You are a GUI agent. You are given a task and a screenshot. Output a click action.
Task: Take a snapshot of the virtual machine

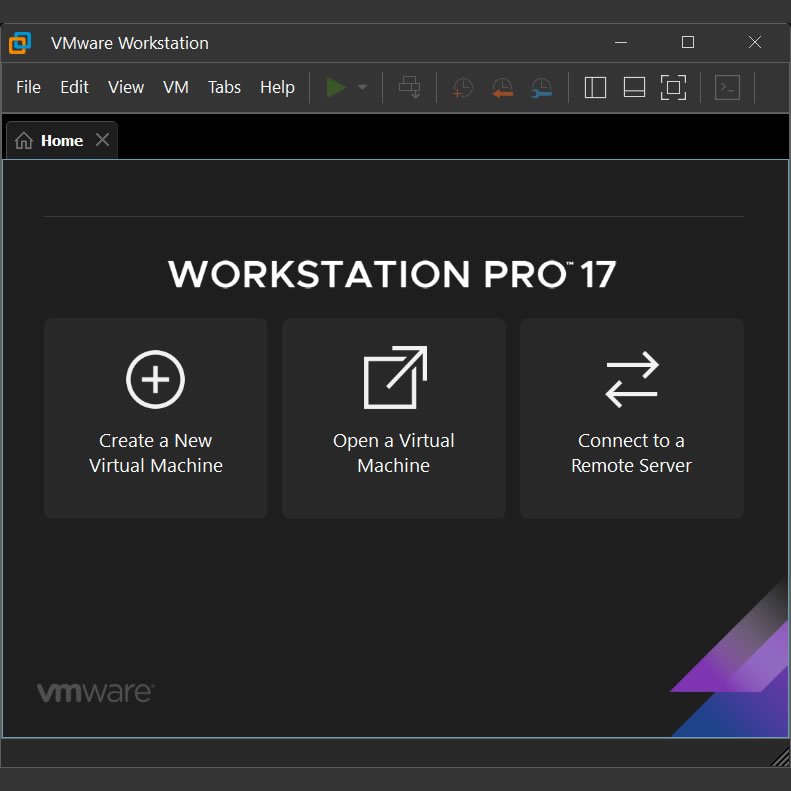tap(462, 87)
